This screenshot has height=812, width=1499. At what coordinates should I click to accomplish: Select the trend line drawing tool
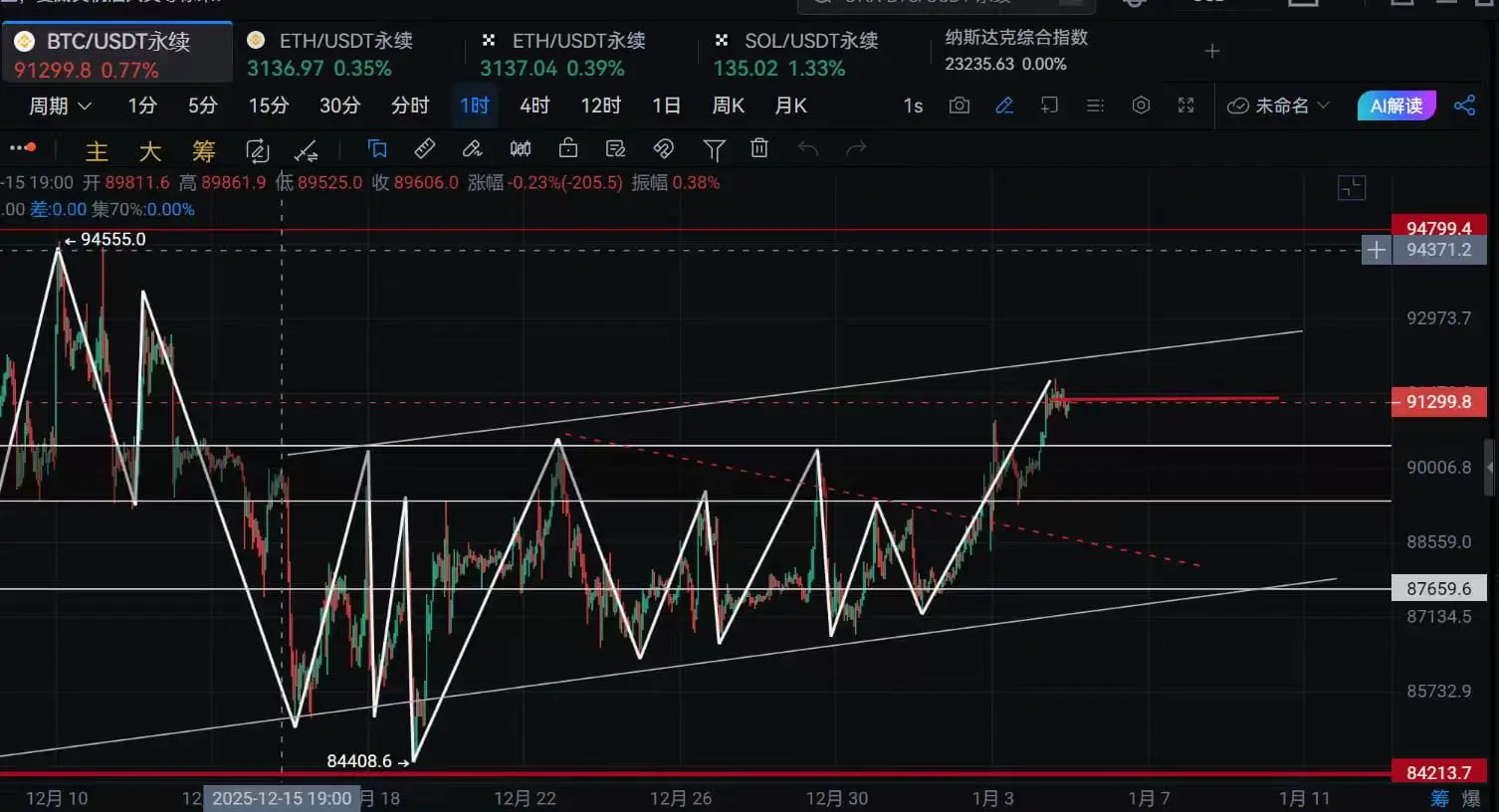tap(307, 150)
